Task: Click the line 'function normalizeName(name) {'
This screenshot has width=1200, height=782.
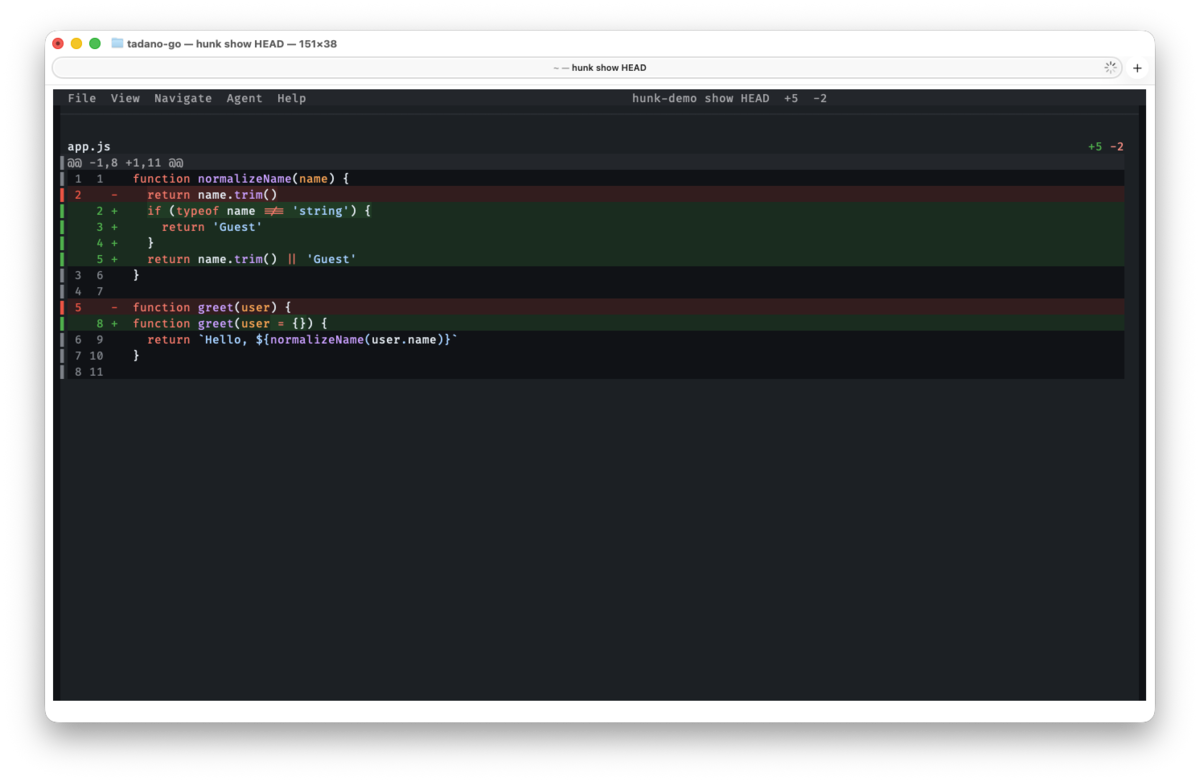Action: pos(592,178)
